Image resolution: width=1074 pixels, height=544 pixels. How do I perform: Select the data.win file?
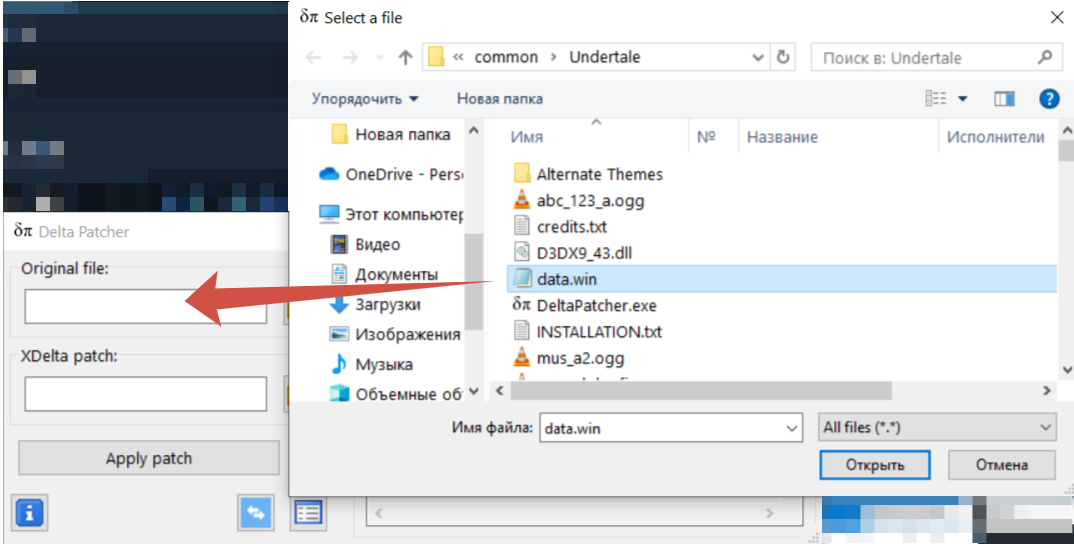pos(782,279)
